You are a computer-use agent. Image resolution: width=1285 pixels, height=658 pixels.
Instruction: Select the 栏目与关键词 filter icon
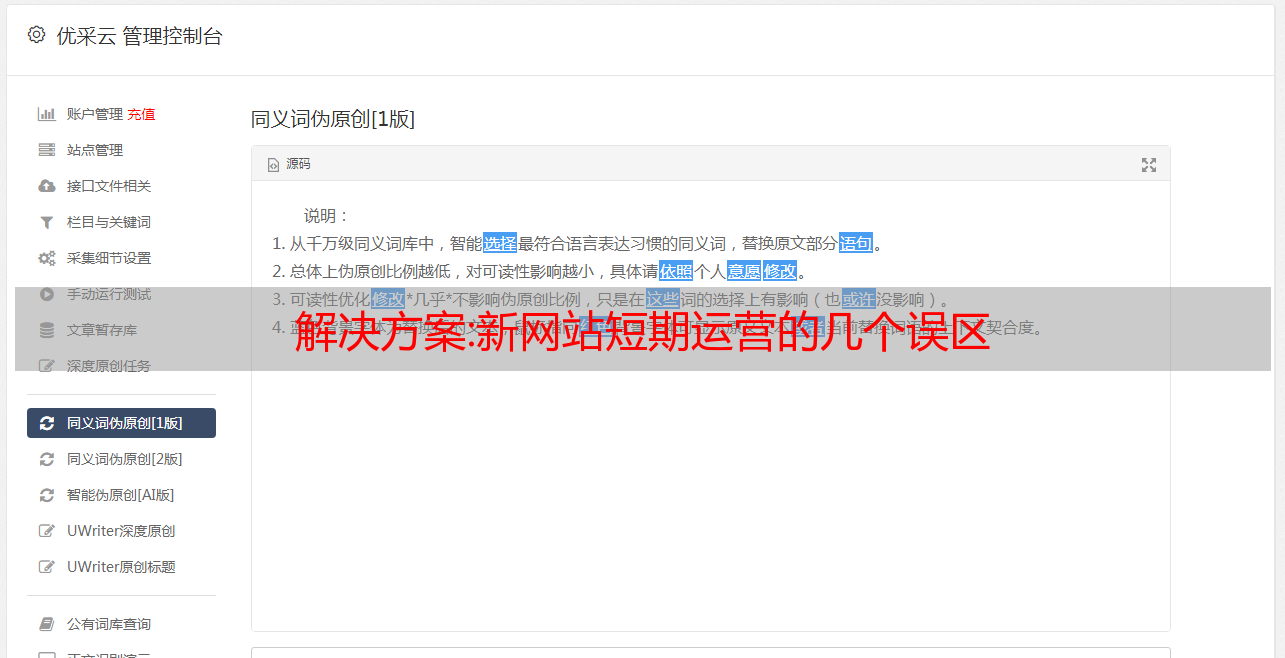click(x=46, y=222)
